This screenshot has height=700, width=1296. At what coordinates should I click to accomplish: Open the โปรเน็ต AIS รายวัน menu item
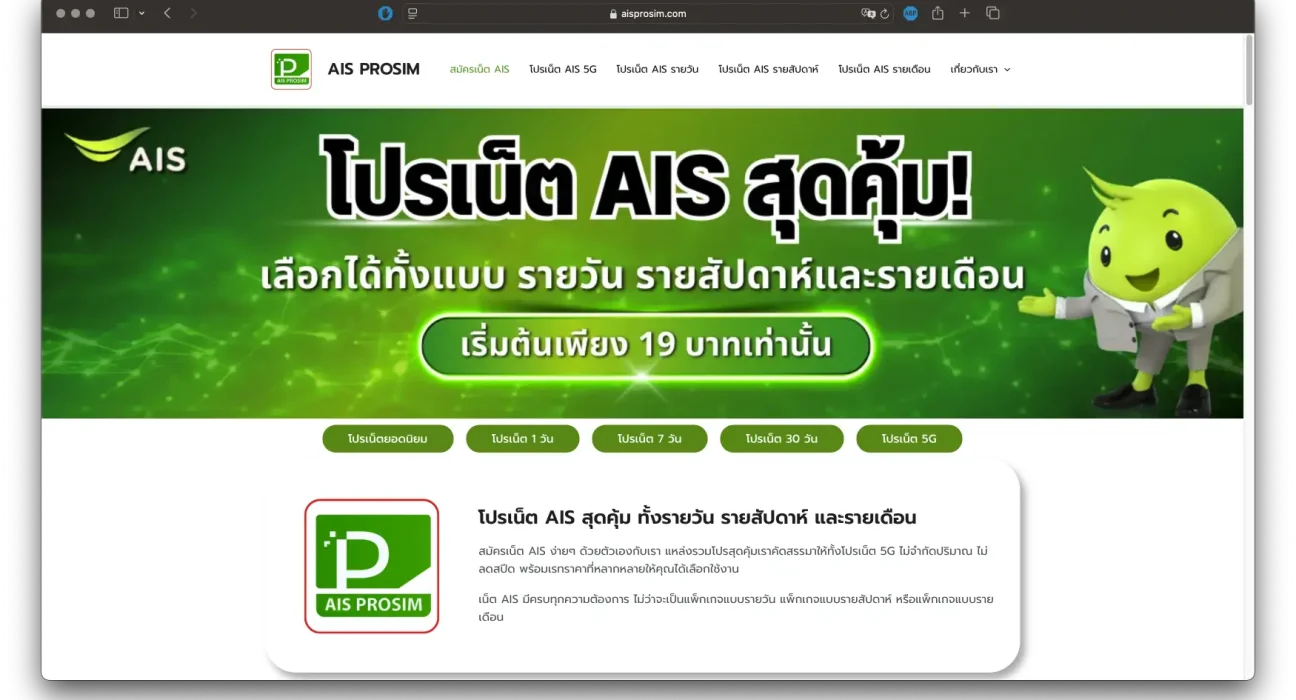click(657, 69)
